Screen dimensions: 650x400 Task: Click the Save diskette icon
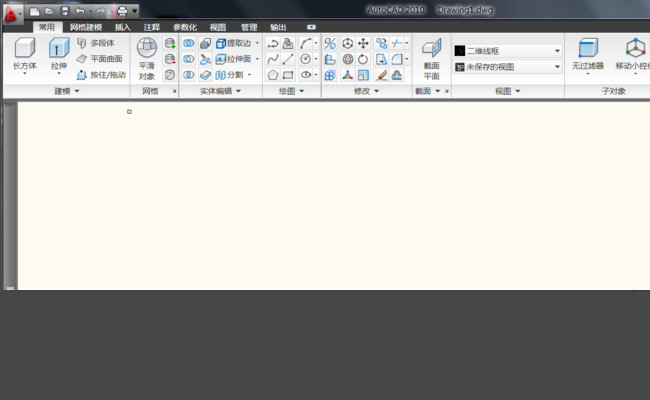[x=65, y=11]
